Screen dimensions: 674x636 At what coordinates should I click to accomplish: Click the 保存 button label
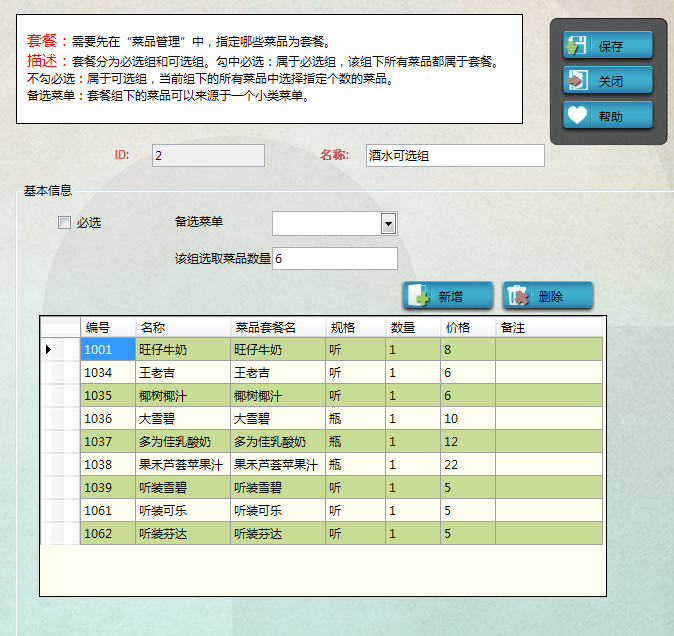coord(610,46)
